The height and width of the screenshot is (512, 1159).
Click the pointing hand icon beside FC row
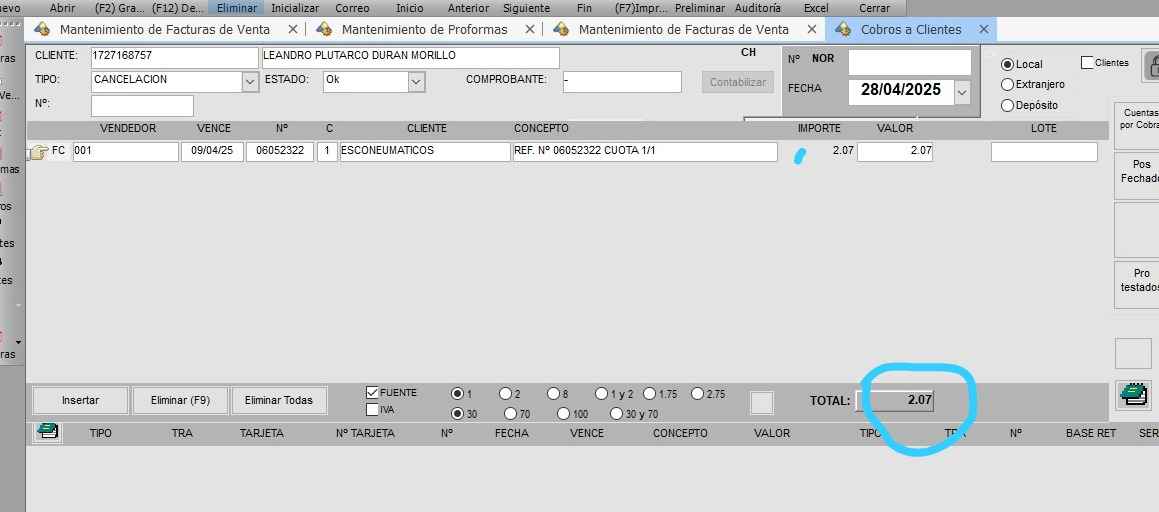click(x=38, y=152)
